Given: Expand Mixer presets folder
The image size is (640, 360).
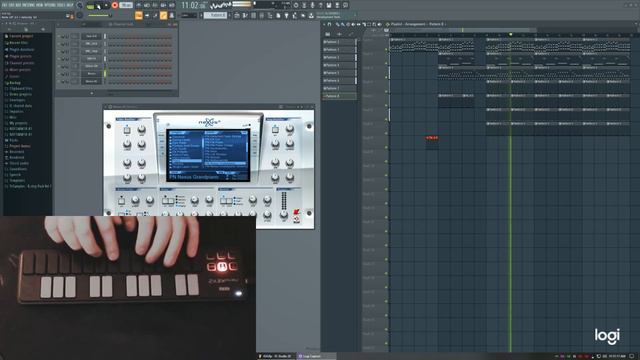Looking at the screenshot, I should click(20, 70).
